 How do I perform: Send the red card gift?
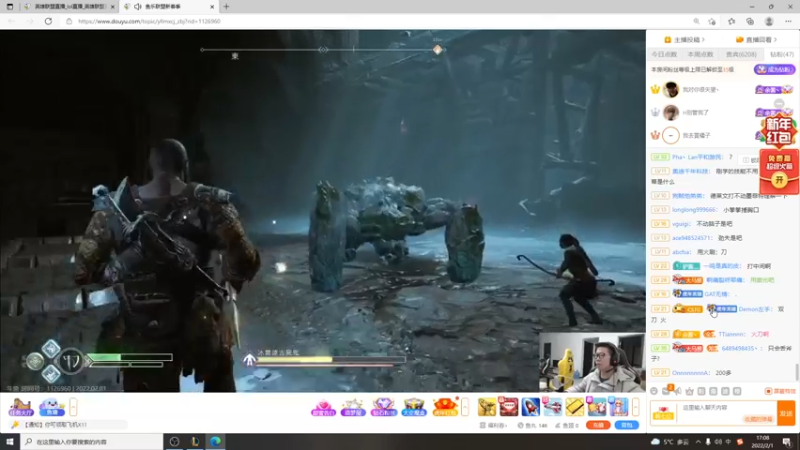tap(508, 407)
